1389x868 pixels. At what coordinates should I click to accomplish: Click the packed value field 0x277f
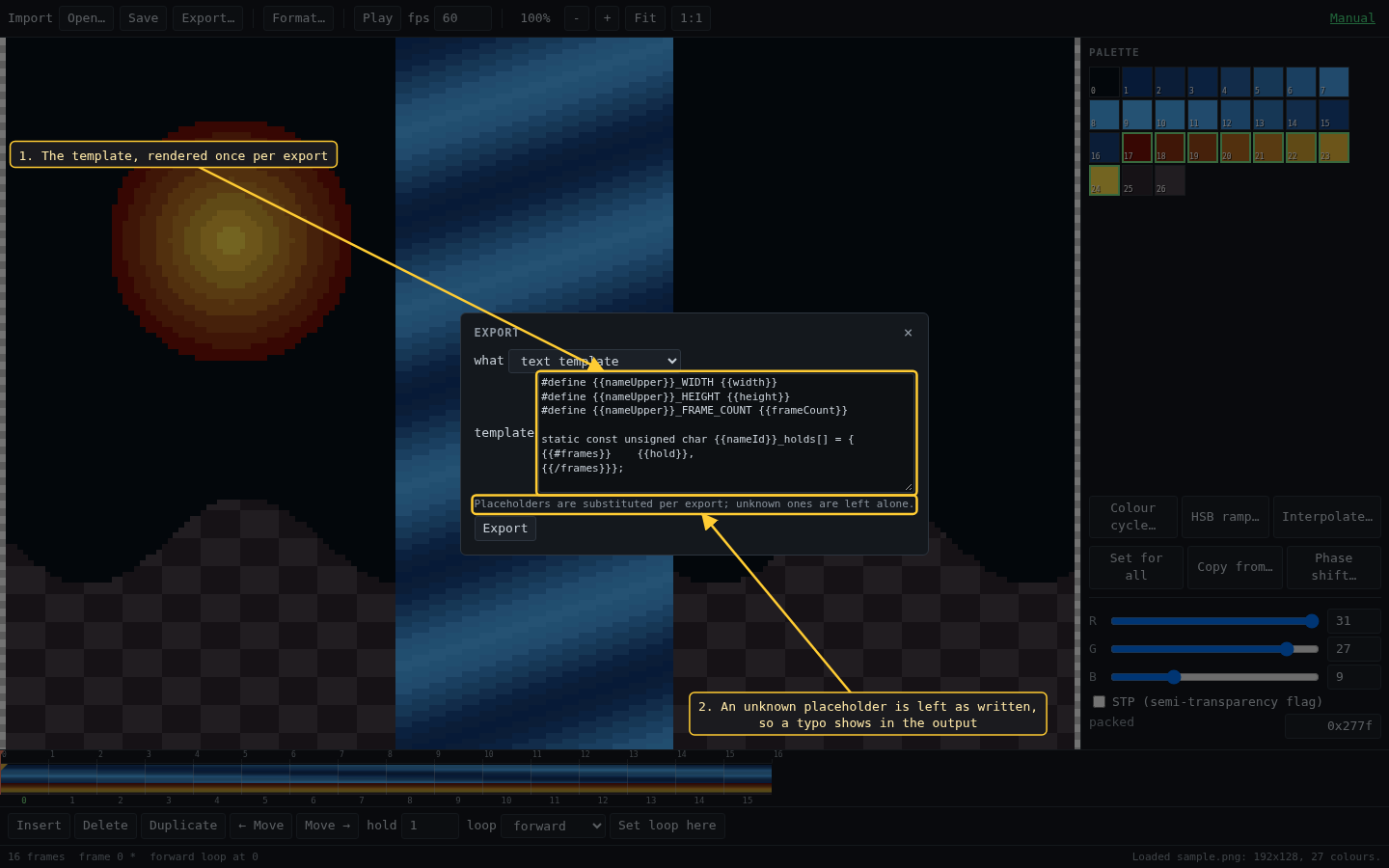click(x=1332, y=726)
